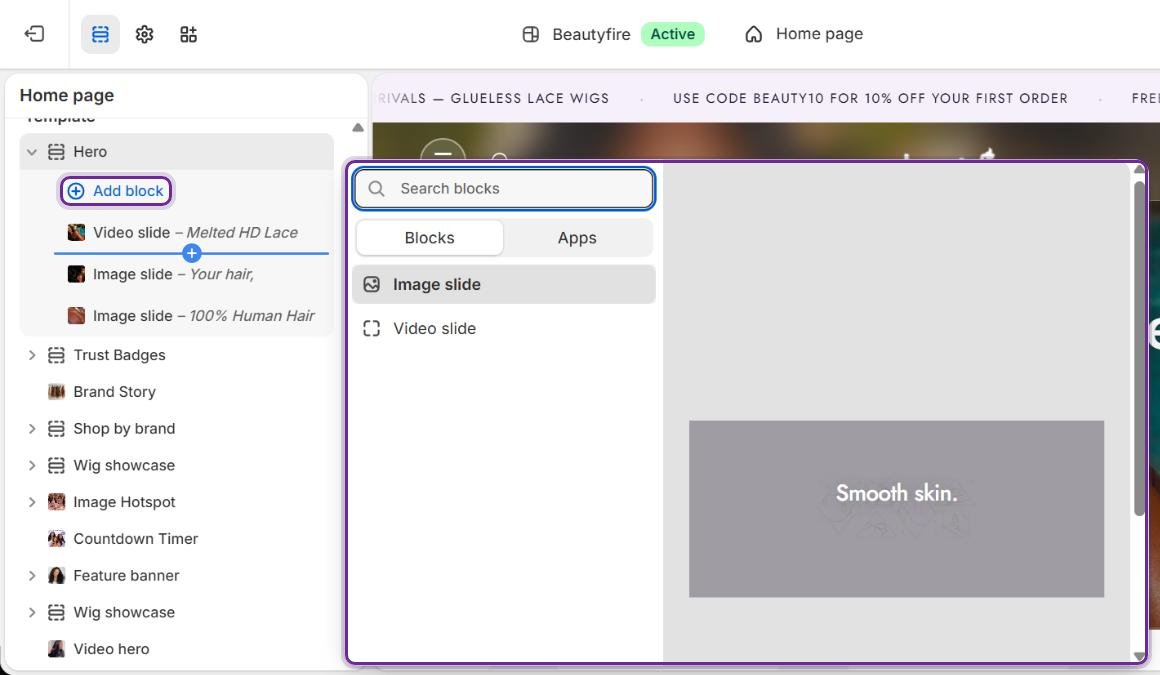
Task: Click the Video slide frame icon
Action: (x=371, y=329)
